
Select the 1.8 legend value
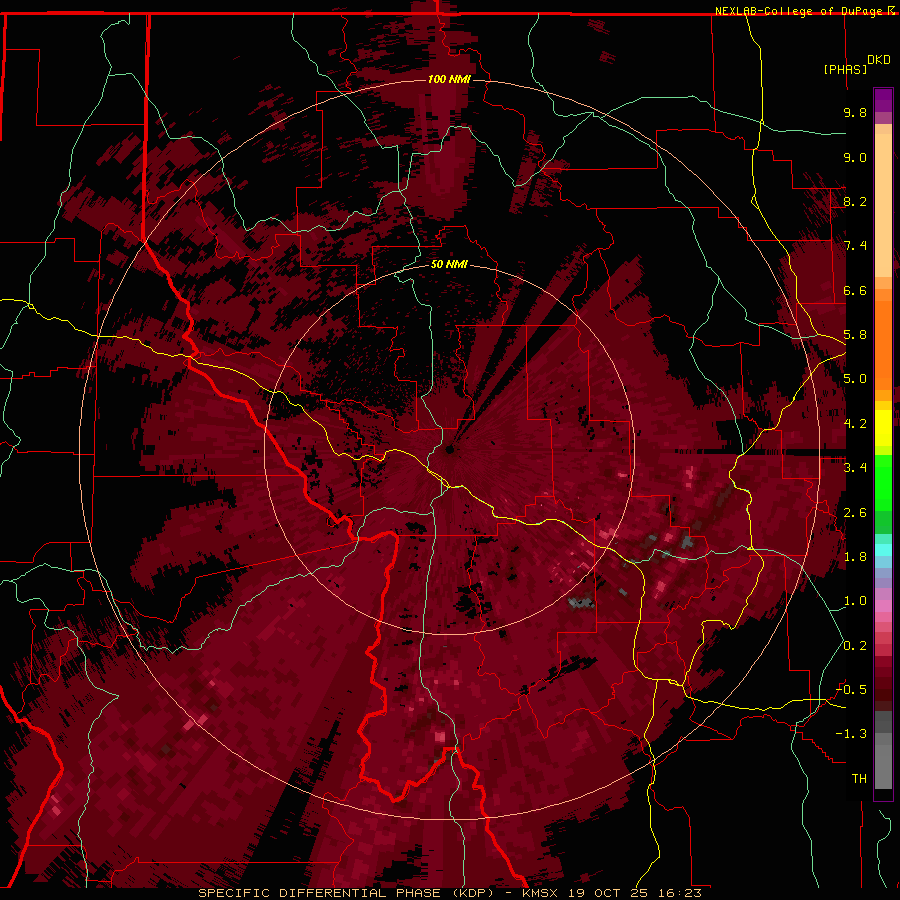(855, 557)
